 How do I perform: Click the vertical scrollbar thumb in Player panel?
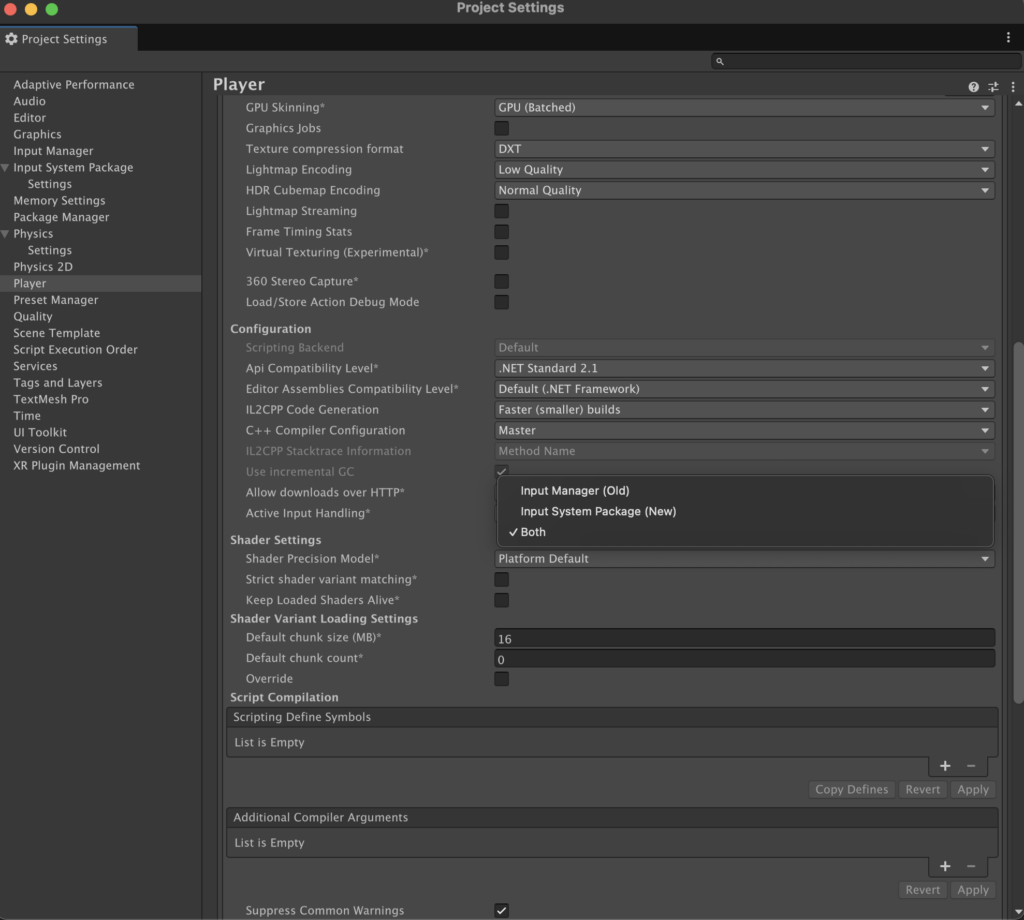(x=1017, y=520)
